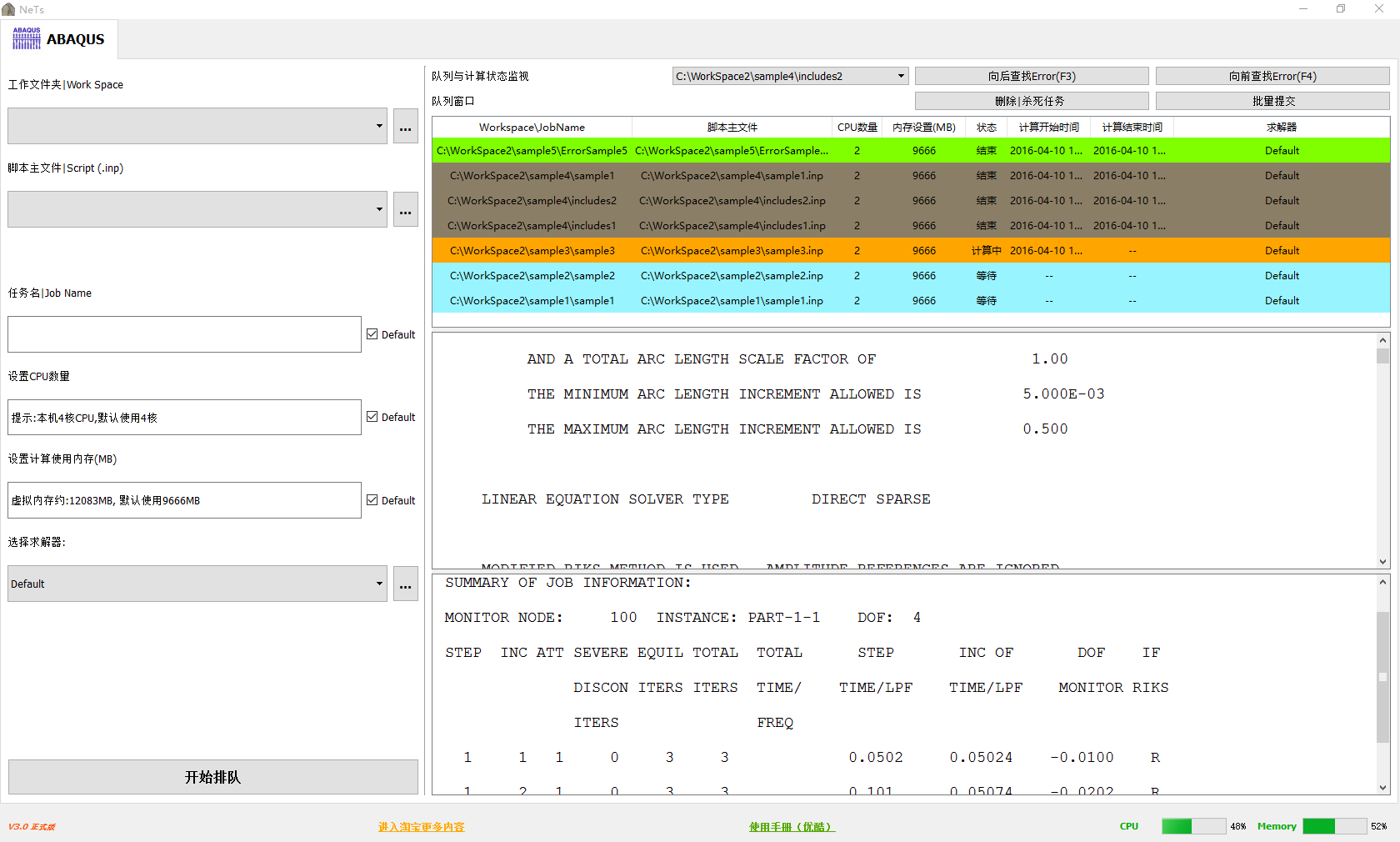Screen dimensions: 1400x842
Task: Open solver browse ellipsis button
Action: click(x=405, y=584)
